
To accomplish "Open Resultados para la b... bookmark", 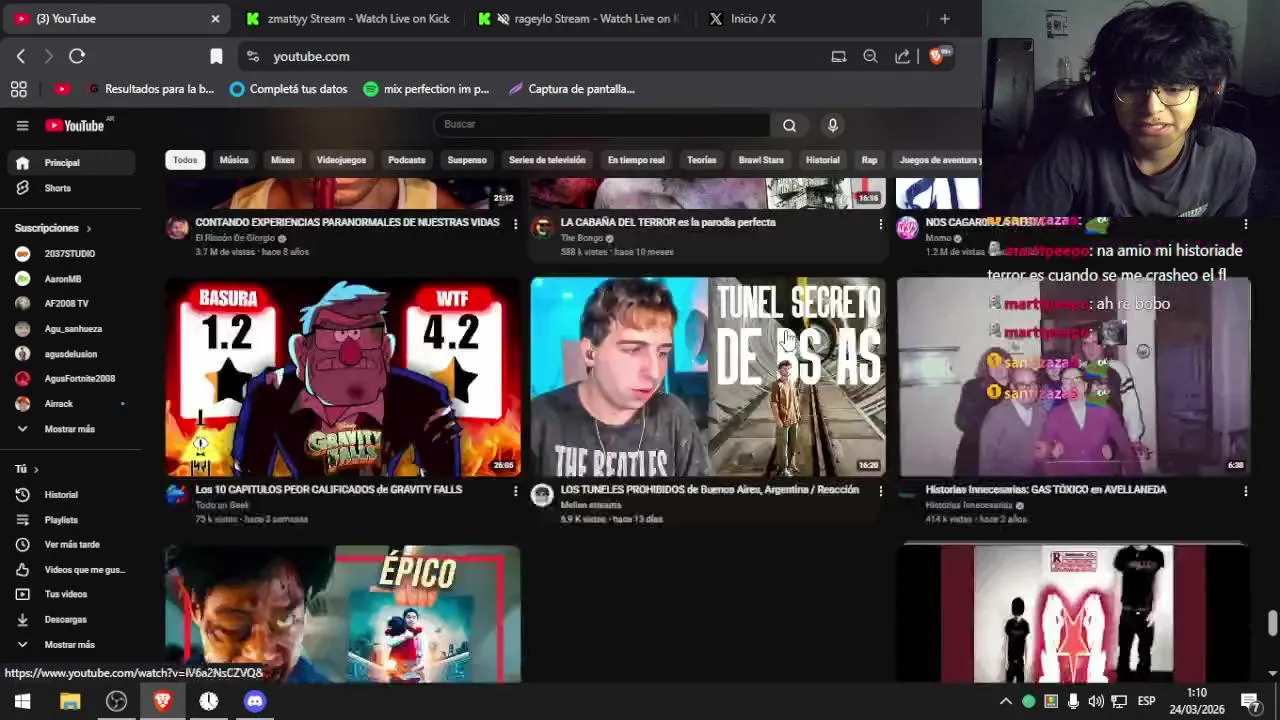I will pyautogui.click(x=150, y=89).
